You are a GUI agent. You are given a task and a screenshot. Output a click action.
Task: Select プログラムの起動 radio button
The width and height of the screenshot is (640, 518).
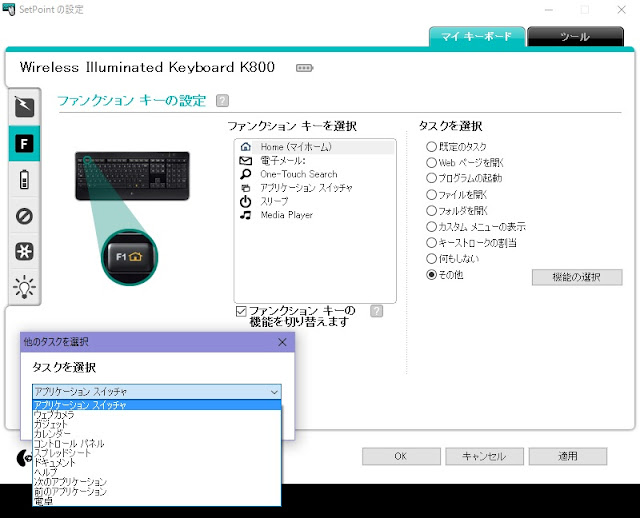click(431, 178)
